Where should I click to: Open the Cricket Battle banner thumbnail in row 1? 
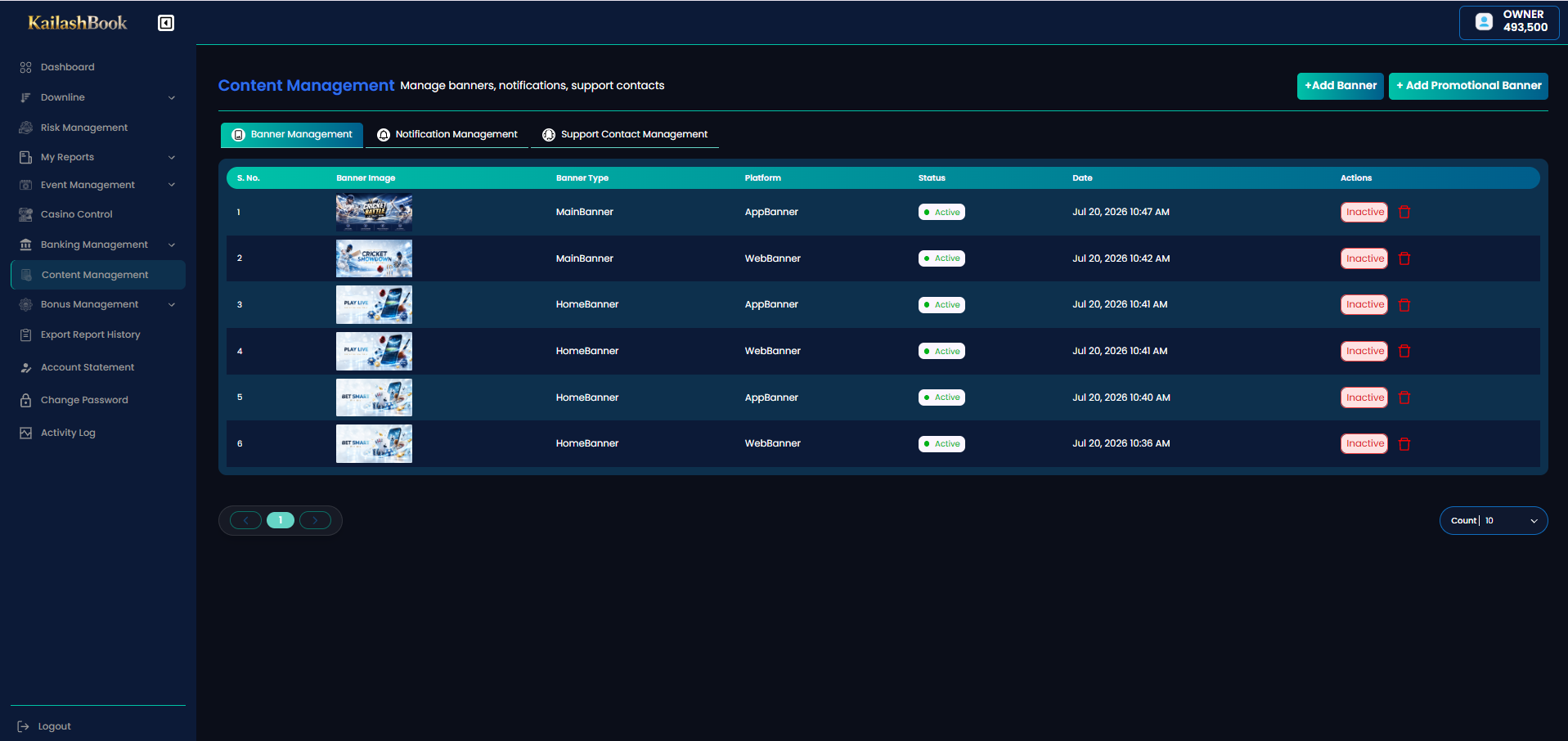(374, 212)
